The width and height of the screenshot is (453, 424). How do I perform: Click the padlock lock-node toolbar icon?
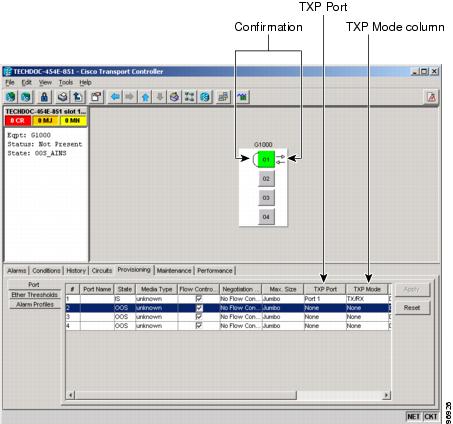44,97
